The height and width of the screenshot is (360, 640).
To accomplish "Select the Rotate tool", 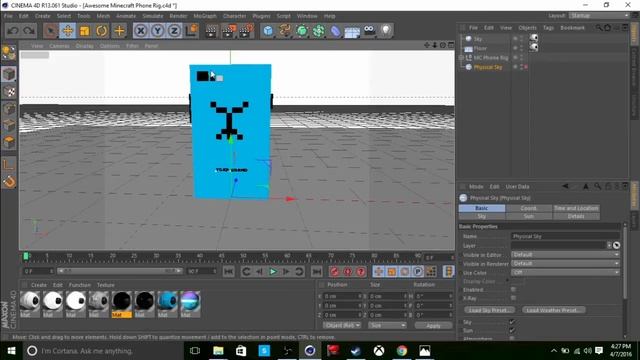I will tap(102, 31).
